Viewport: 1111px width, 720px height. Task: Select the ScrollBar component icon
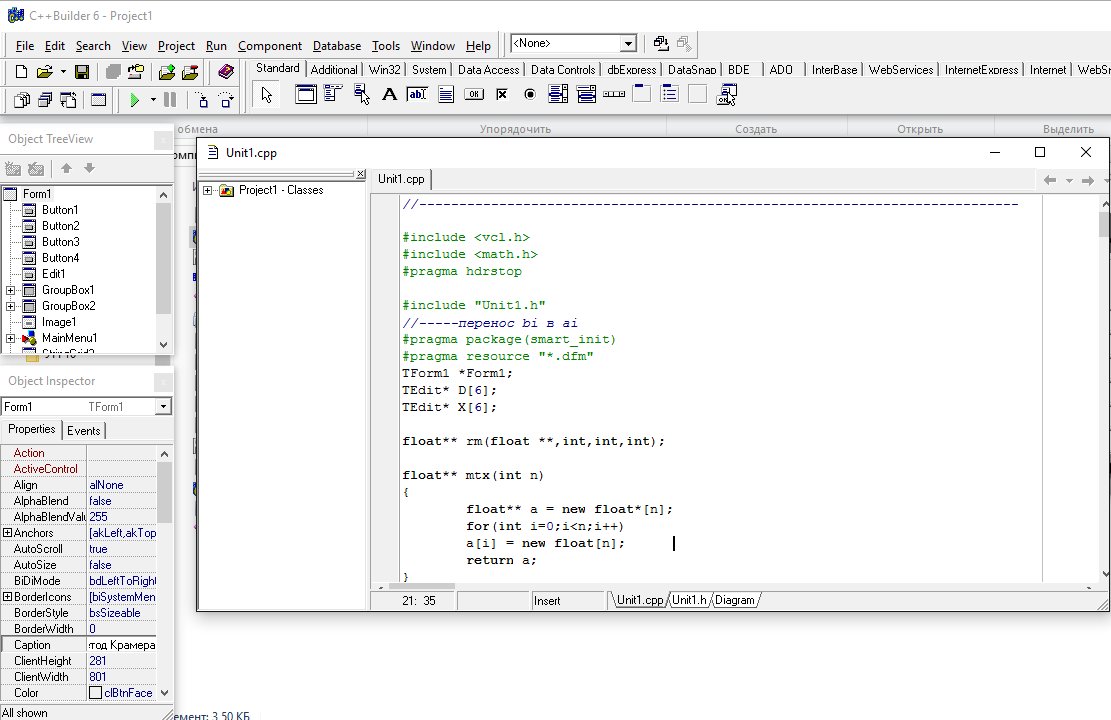[614, 94]
